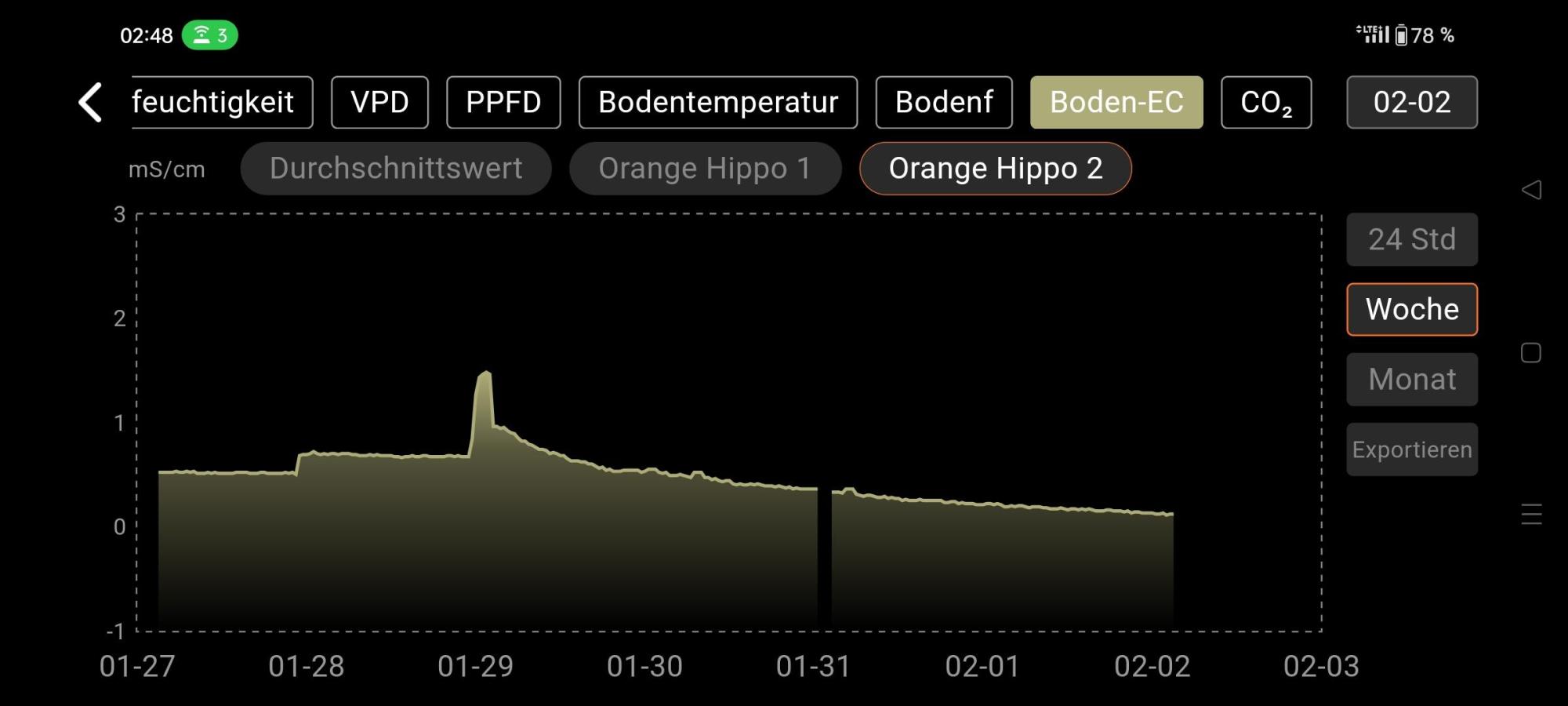Toggle the Orange Hippo 1 sensor

705,169
